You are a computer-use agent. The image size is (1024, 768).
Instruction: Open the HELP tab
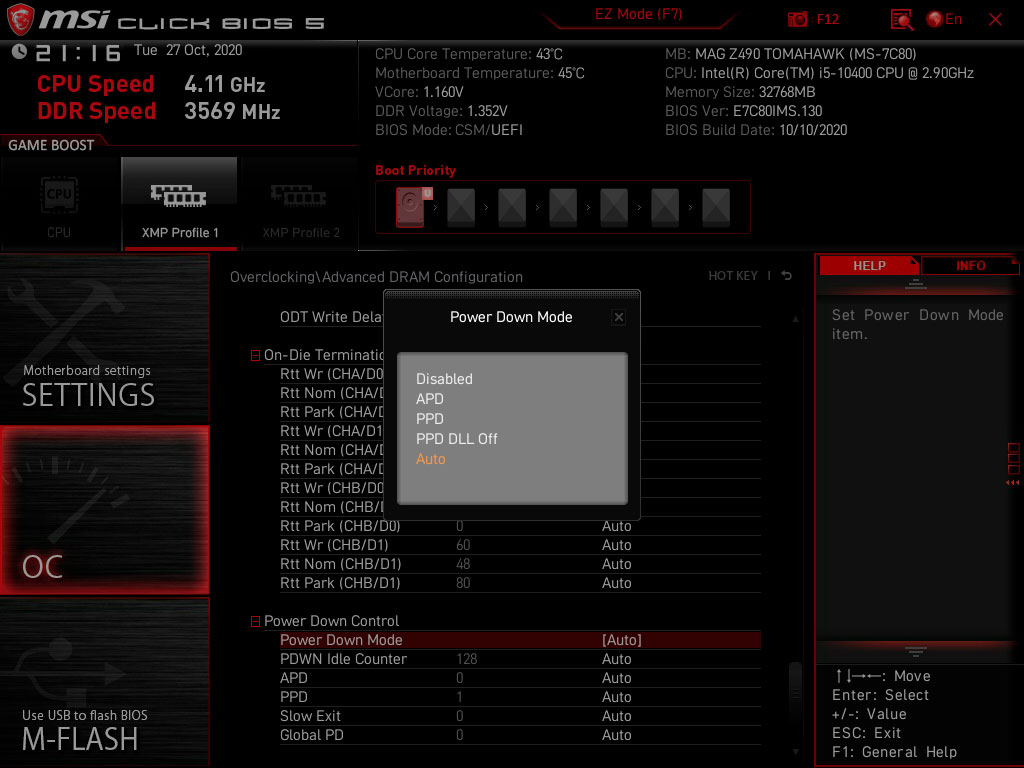(869, 266)
